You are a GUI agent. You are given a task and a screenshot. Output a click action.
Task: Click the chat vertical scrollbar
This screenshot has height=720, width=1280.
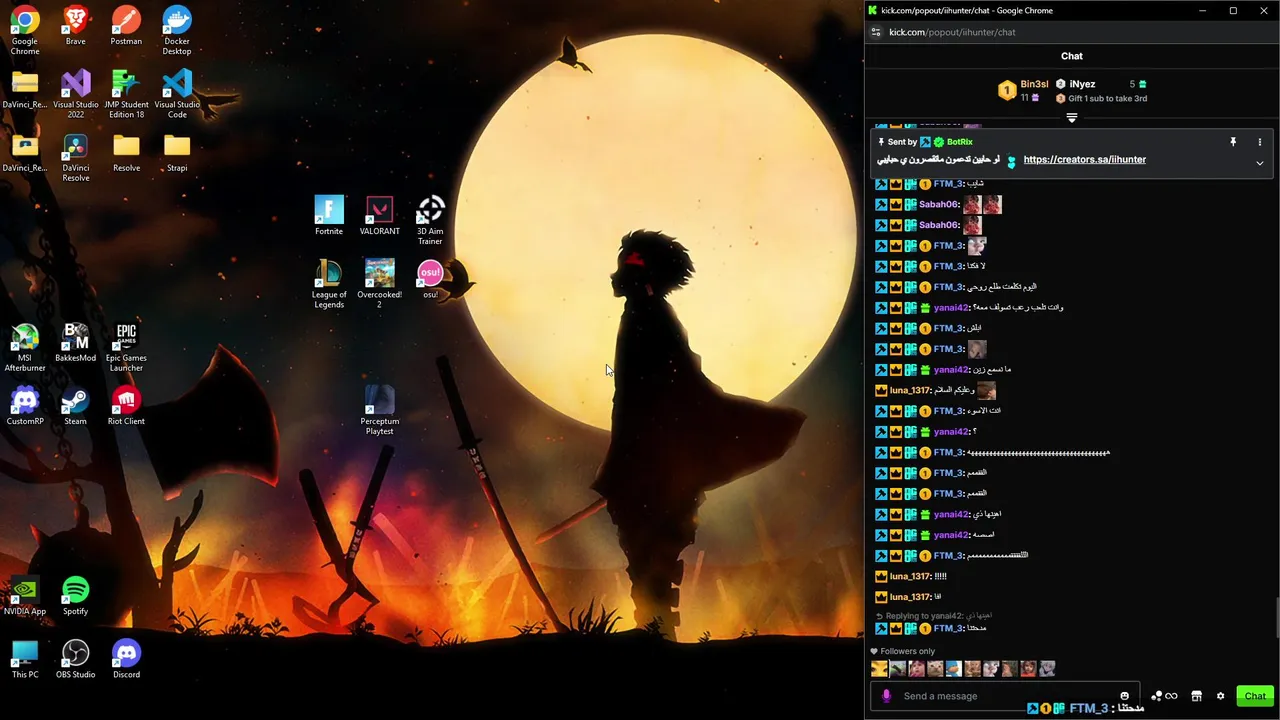1277,617
